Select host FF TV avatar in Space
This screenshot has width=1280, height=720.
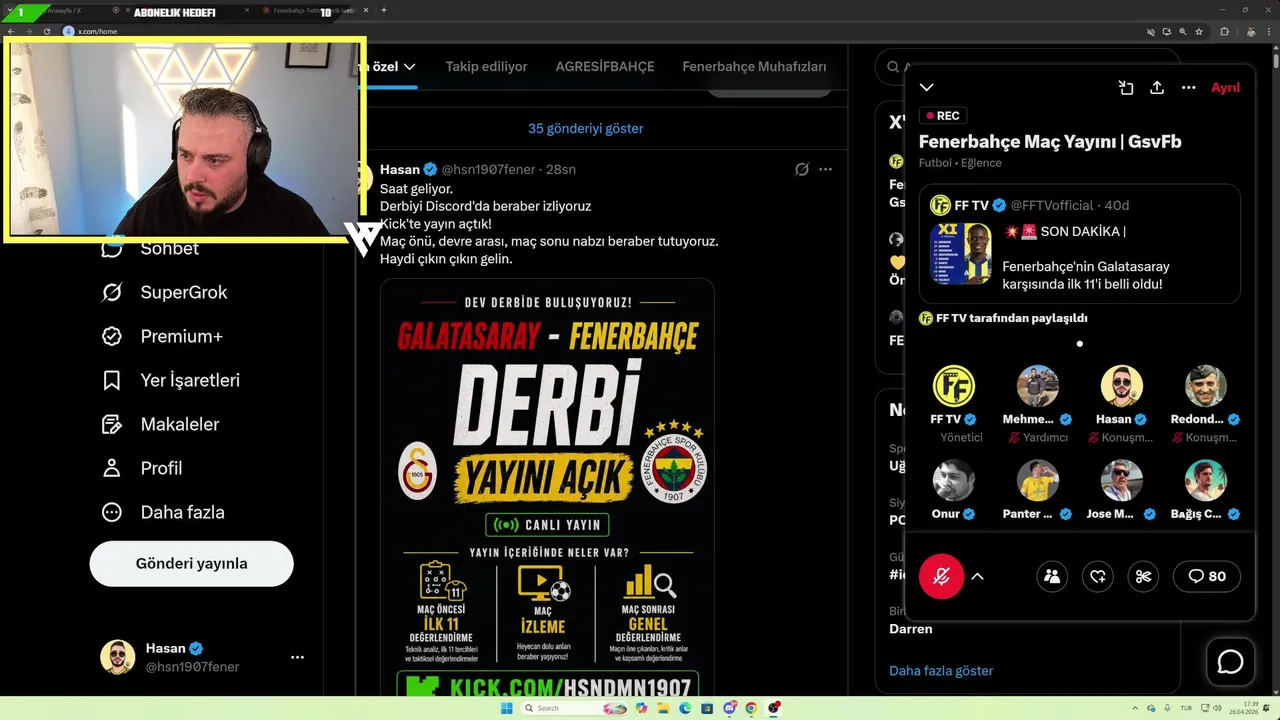[953, 386]
